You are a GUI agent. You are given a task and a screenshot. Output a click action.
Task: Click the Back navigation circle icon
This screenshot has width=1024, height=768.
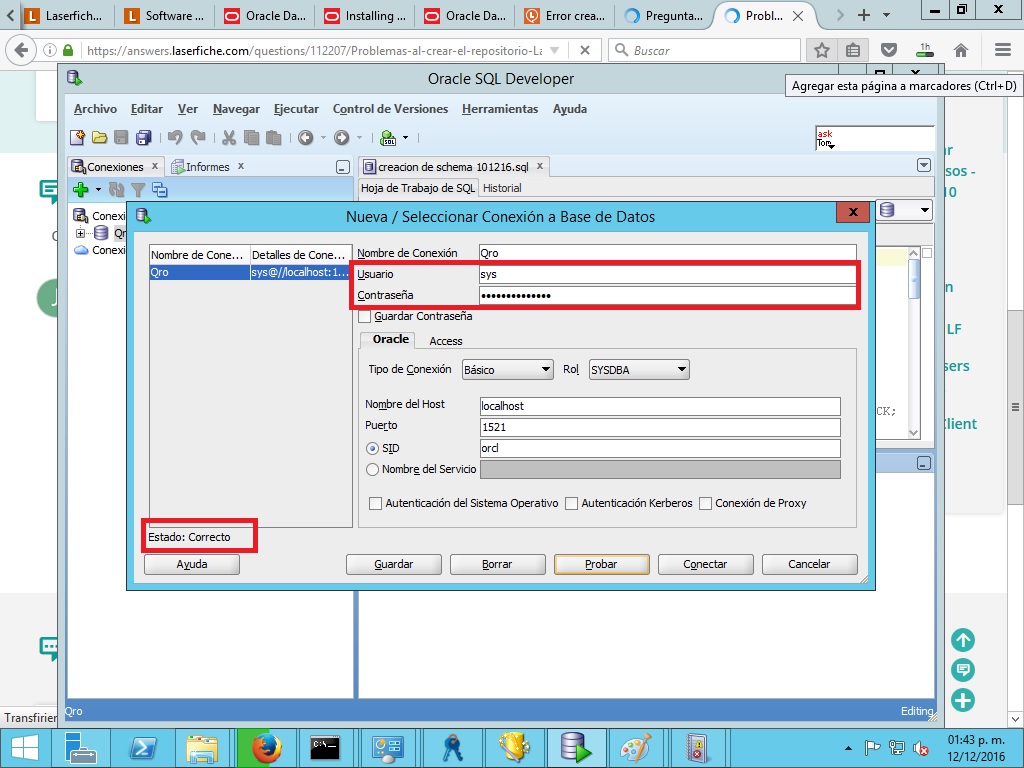pyautogui.click(x=305, y=137)
